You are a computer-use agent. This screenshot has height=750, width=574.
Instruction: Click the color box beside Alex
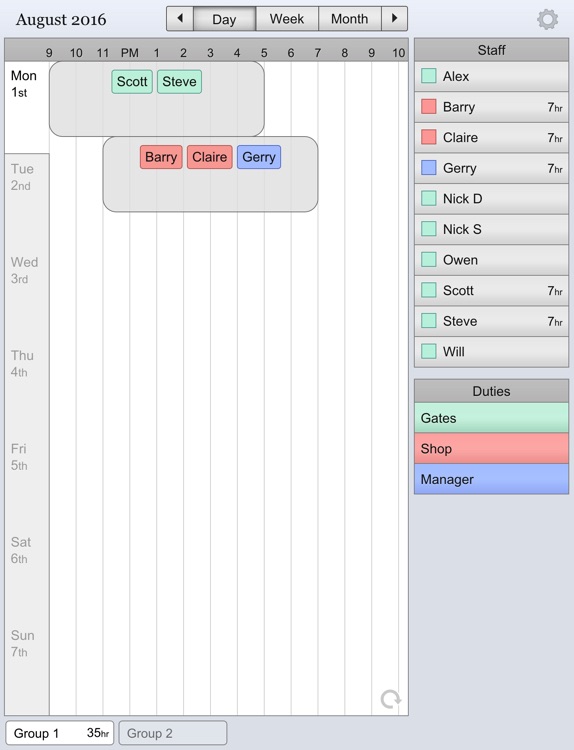pyautogui.click(x=429, y=76)
